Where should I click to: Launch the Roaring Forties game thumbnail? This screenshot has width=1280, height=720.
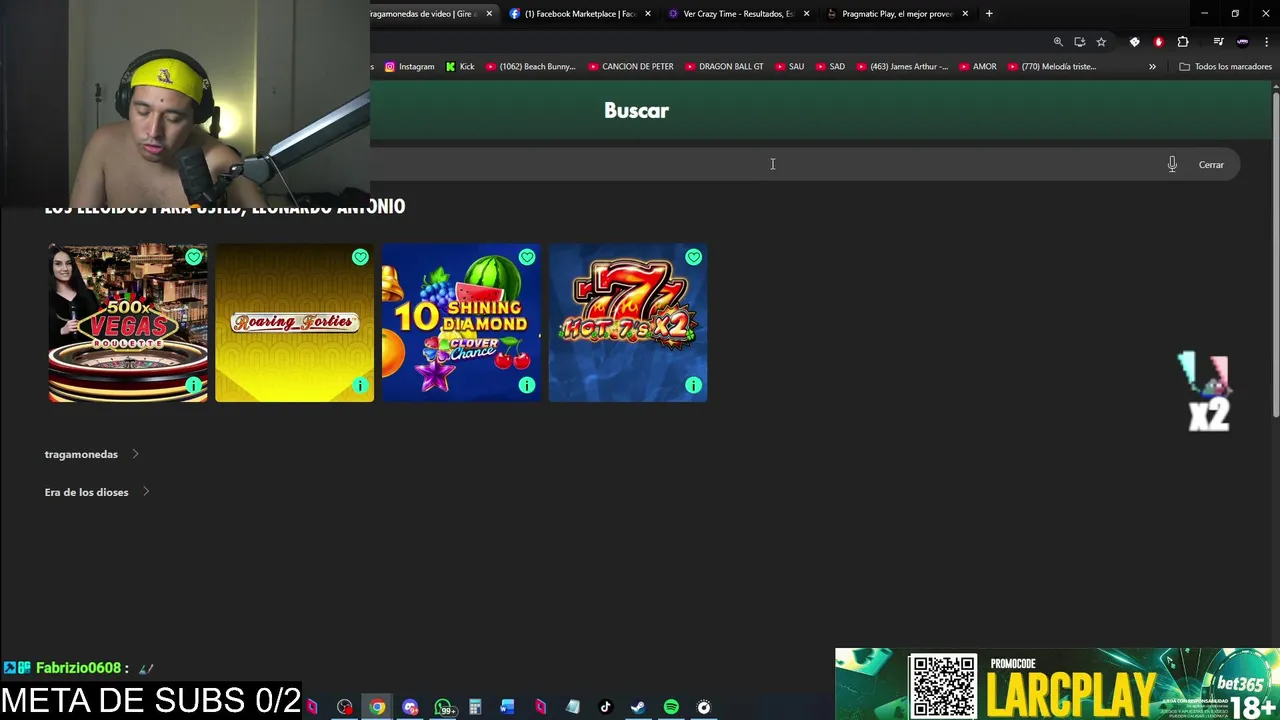295,323
